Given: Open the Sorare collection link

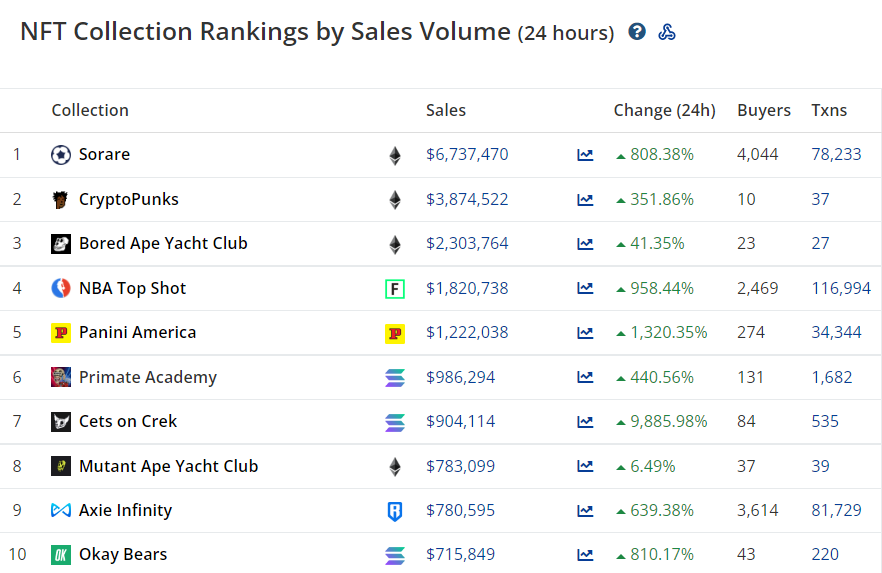Looking at the screenshot, I should point(104,154).
